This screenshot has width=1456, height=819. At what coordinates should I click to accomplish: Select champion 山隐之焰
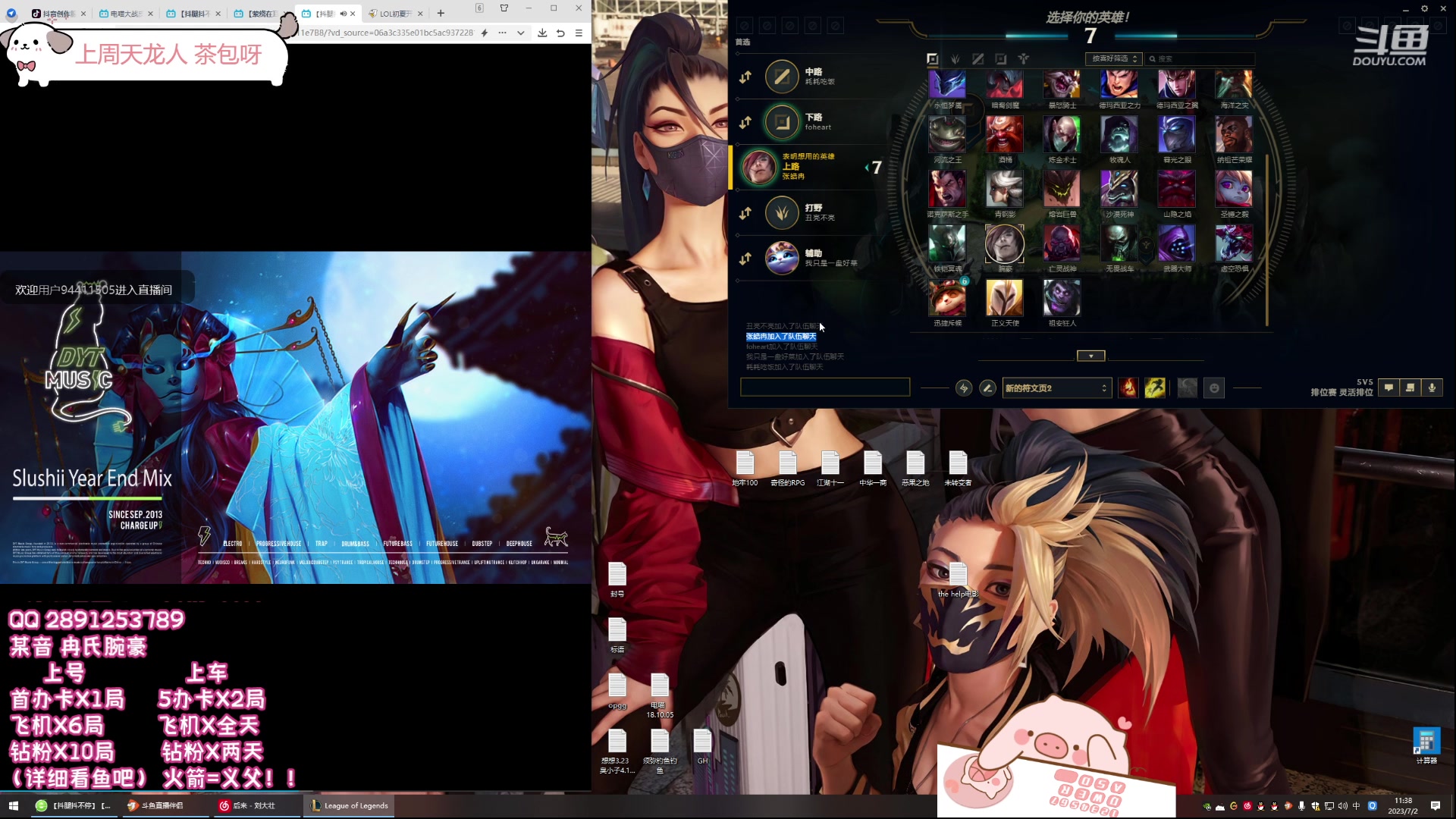coord(1177,189)
